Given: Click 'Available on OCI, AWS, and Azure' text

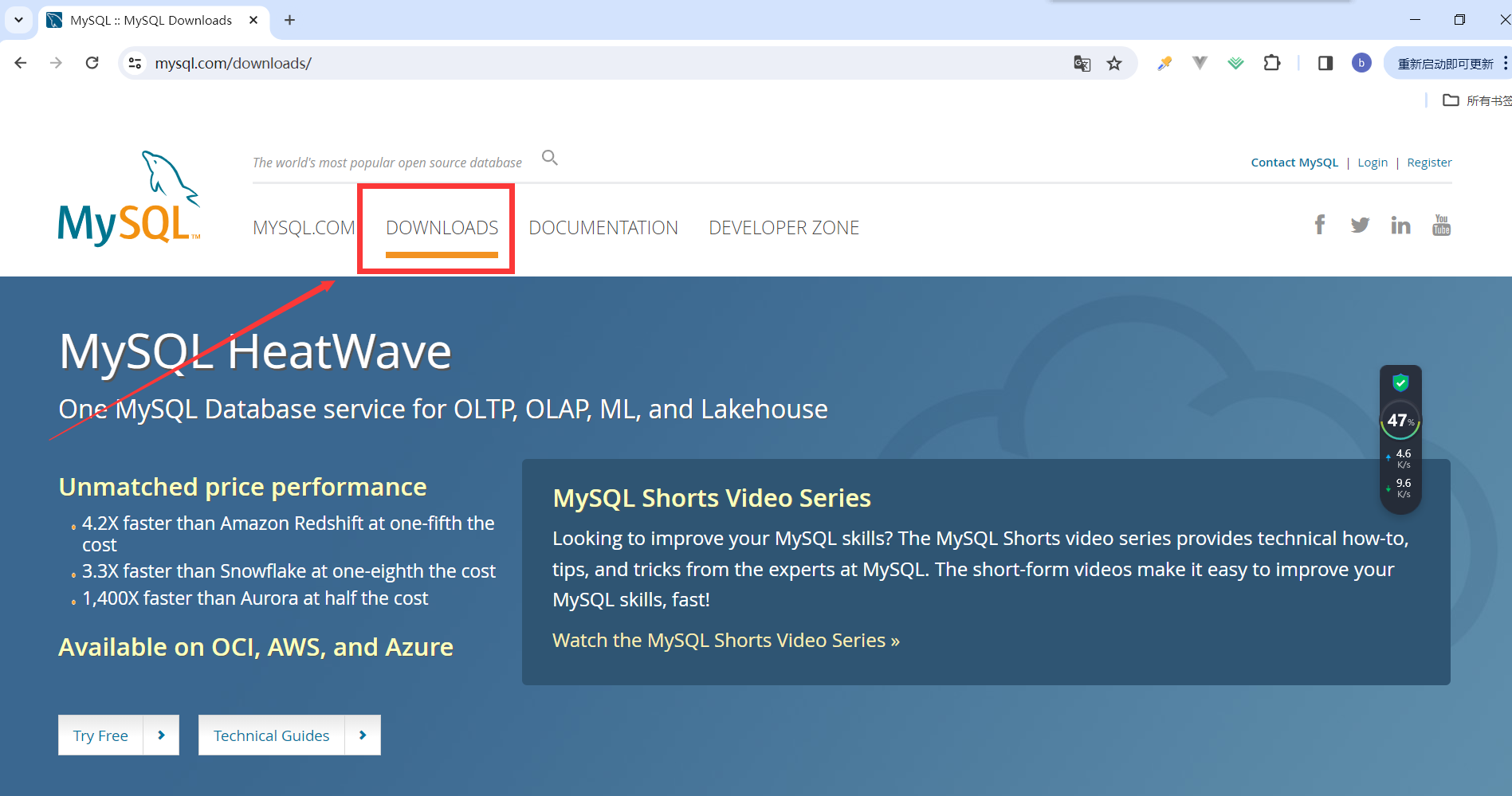Looking at the screenshot, I should click(x=256, y=647).
